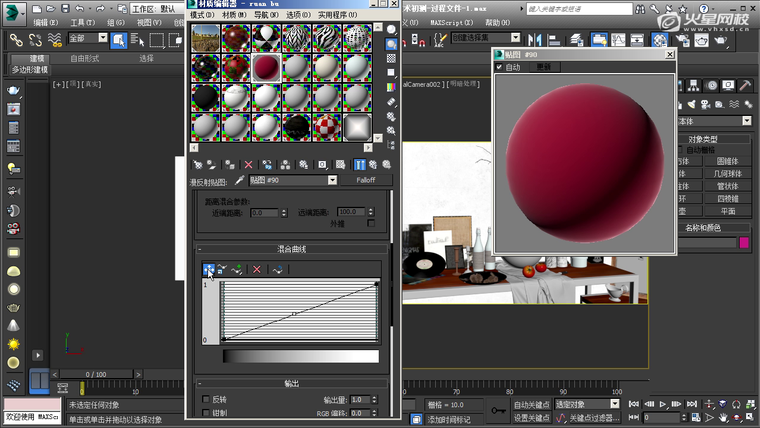Viewport: 760px width, 428px height.
Task: Enable the 反转 (Invert) checkbox
Action: coord(206,399)
